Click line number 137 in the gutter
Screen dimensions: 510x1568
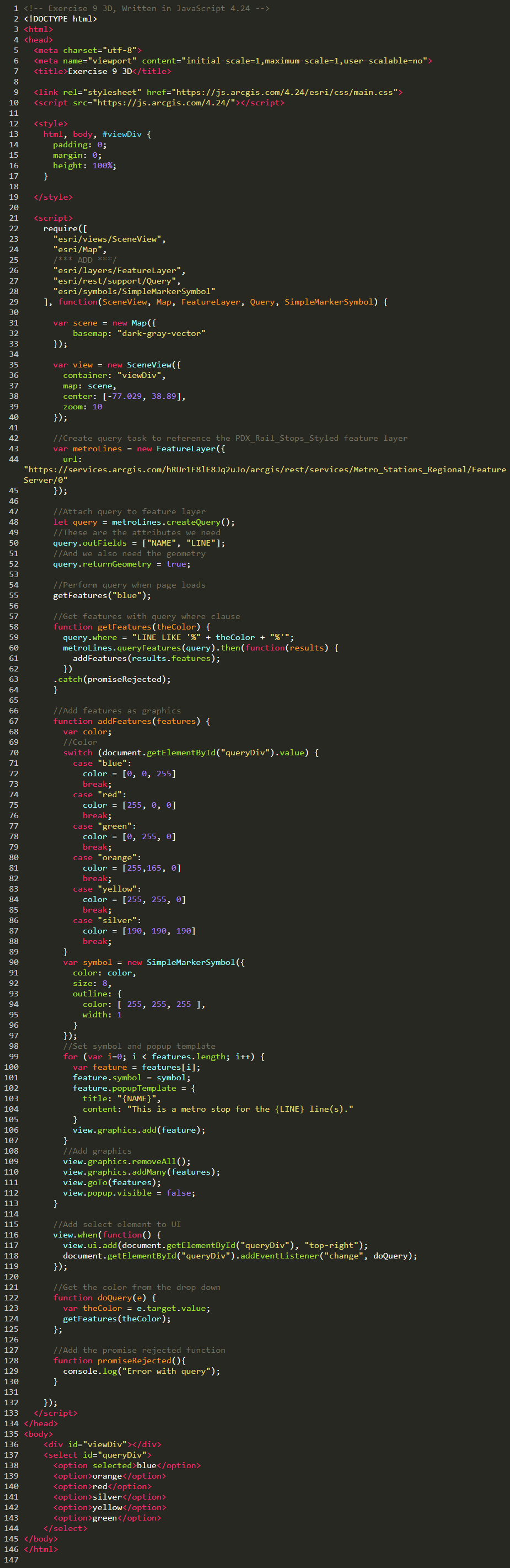[11, 1454]
